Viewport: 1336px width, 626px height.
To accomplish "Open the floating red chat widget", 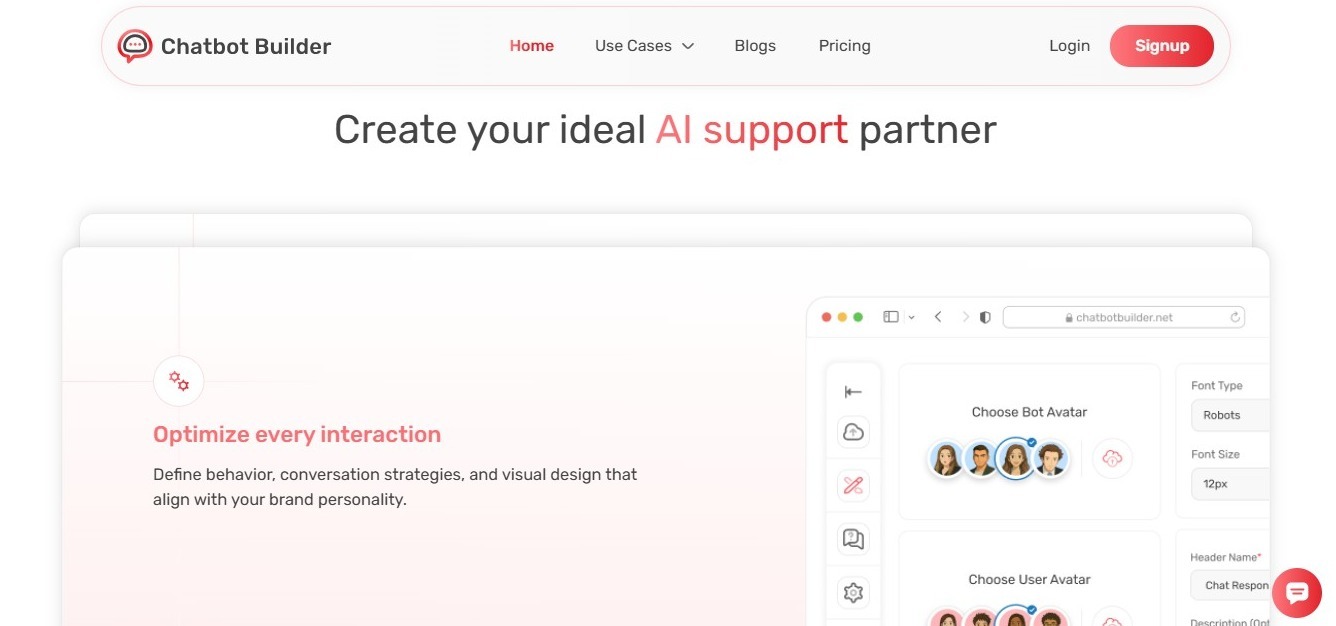I will [x=1297, y=593].
